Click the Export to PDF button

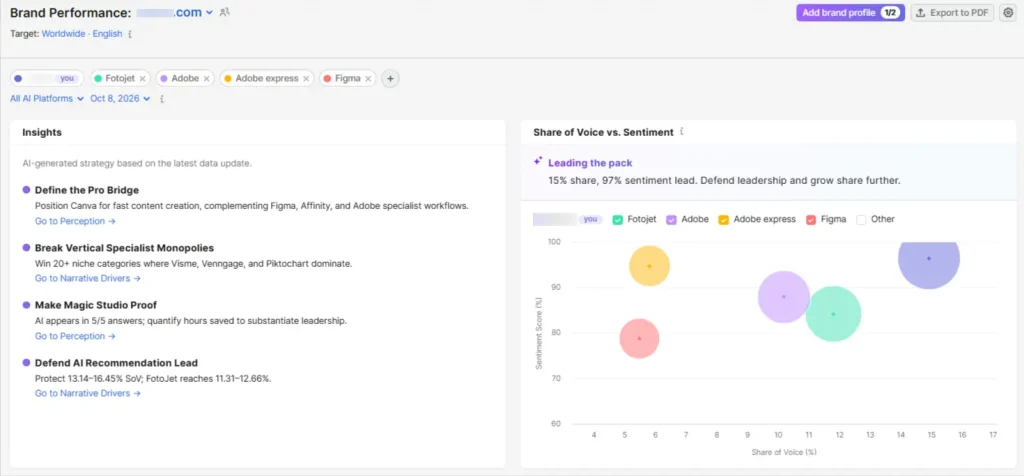(x=952, y=12)
